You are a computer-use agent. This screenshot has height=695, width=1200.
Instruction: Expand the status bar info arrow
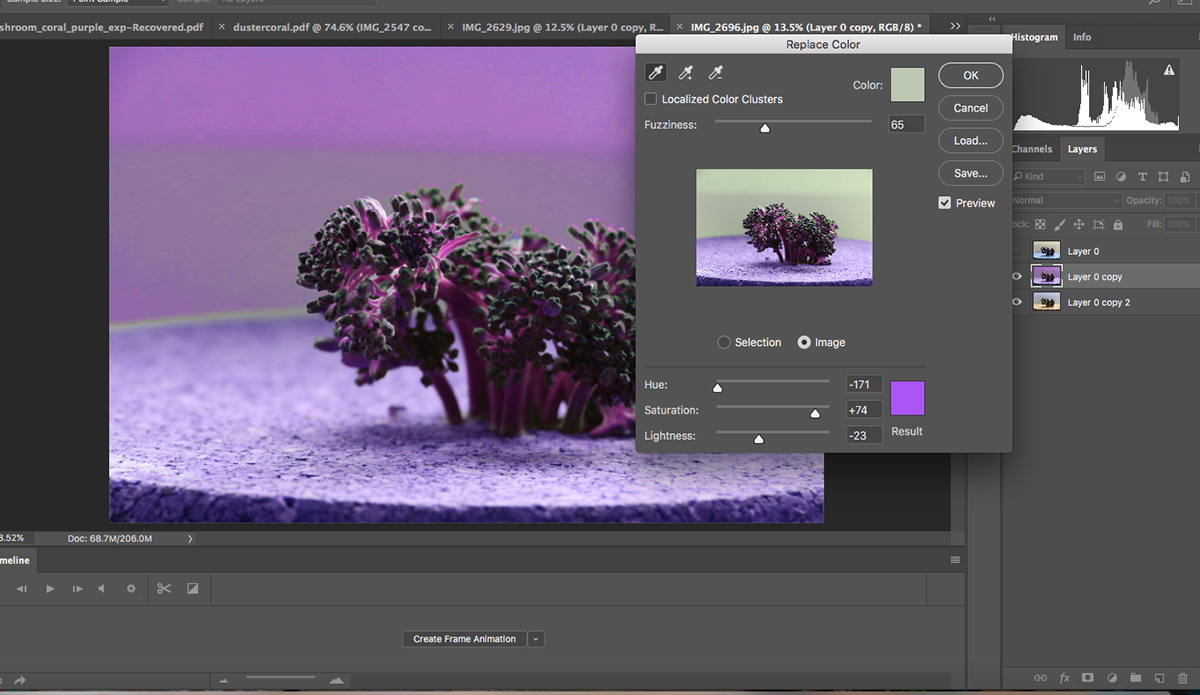190,539
